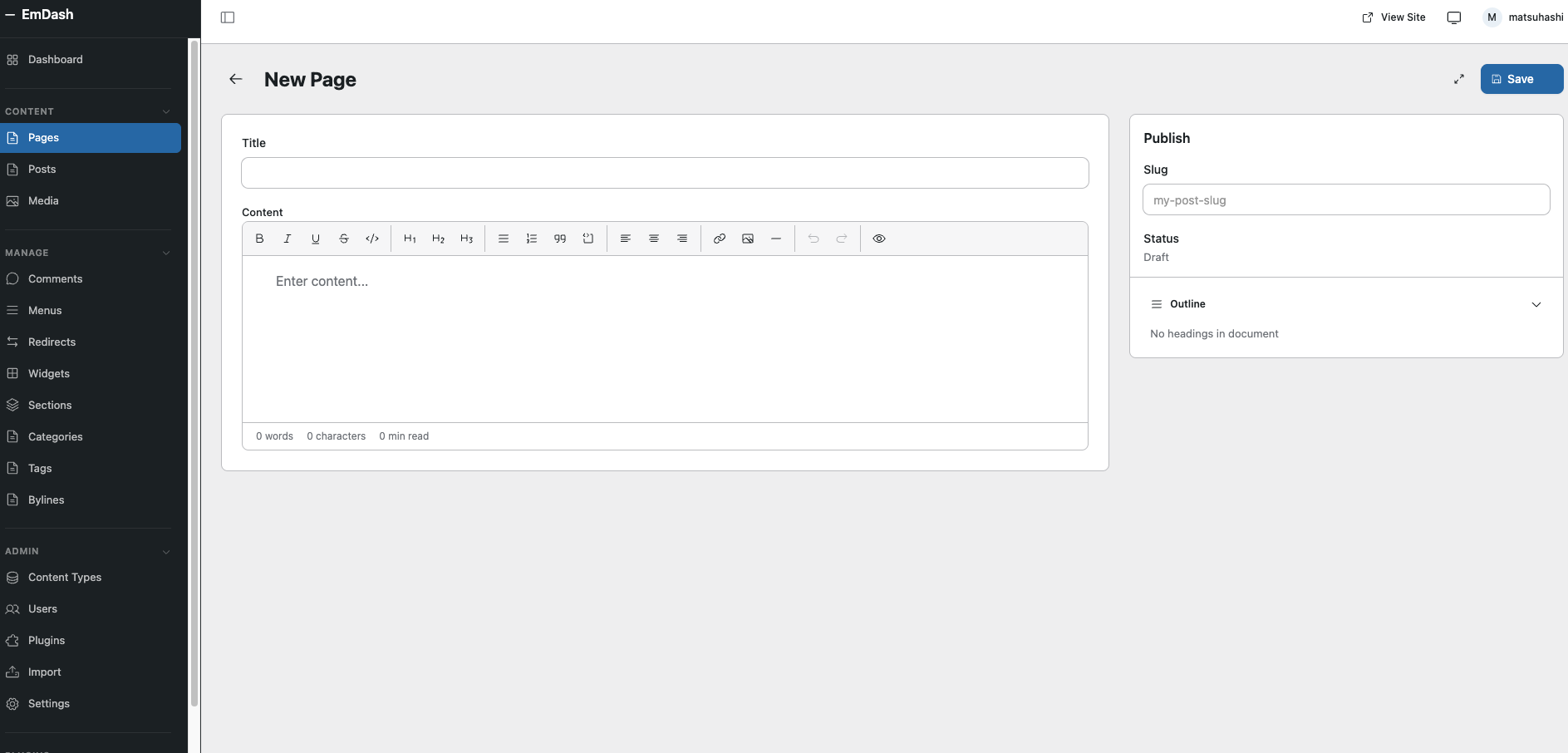Screen dimensions: 1568x753
Task: Toggle the eye preview mode
Action: [x=879, y=239]
